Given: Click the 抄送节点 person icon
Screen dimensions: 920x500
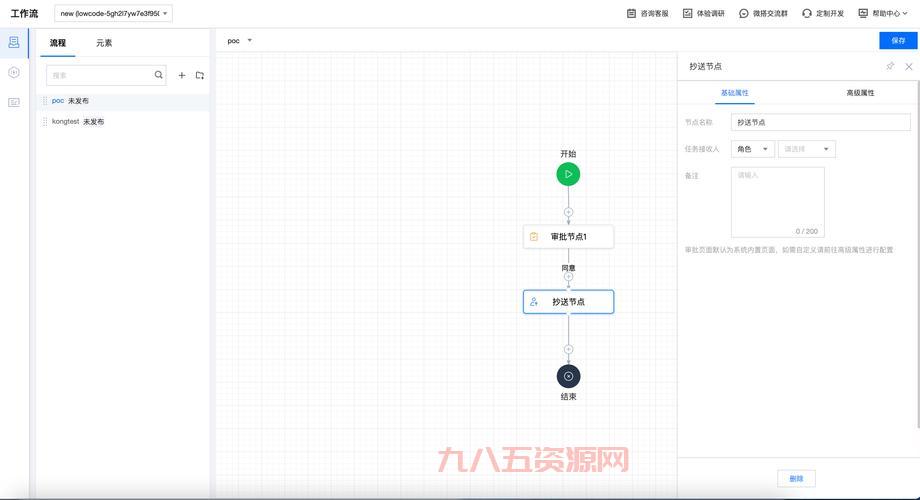Looking at the screenshot, I should tap(534, 302).
